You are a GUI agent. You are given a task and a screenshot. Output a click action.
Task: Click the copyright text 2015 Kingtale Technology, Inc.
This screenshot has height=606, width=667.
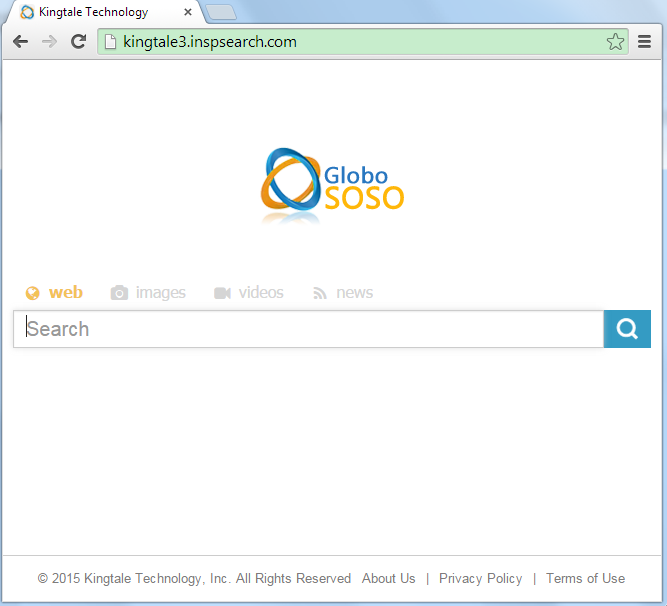pyautogui.click(x=194, y=578)
